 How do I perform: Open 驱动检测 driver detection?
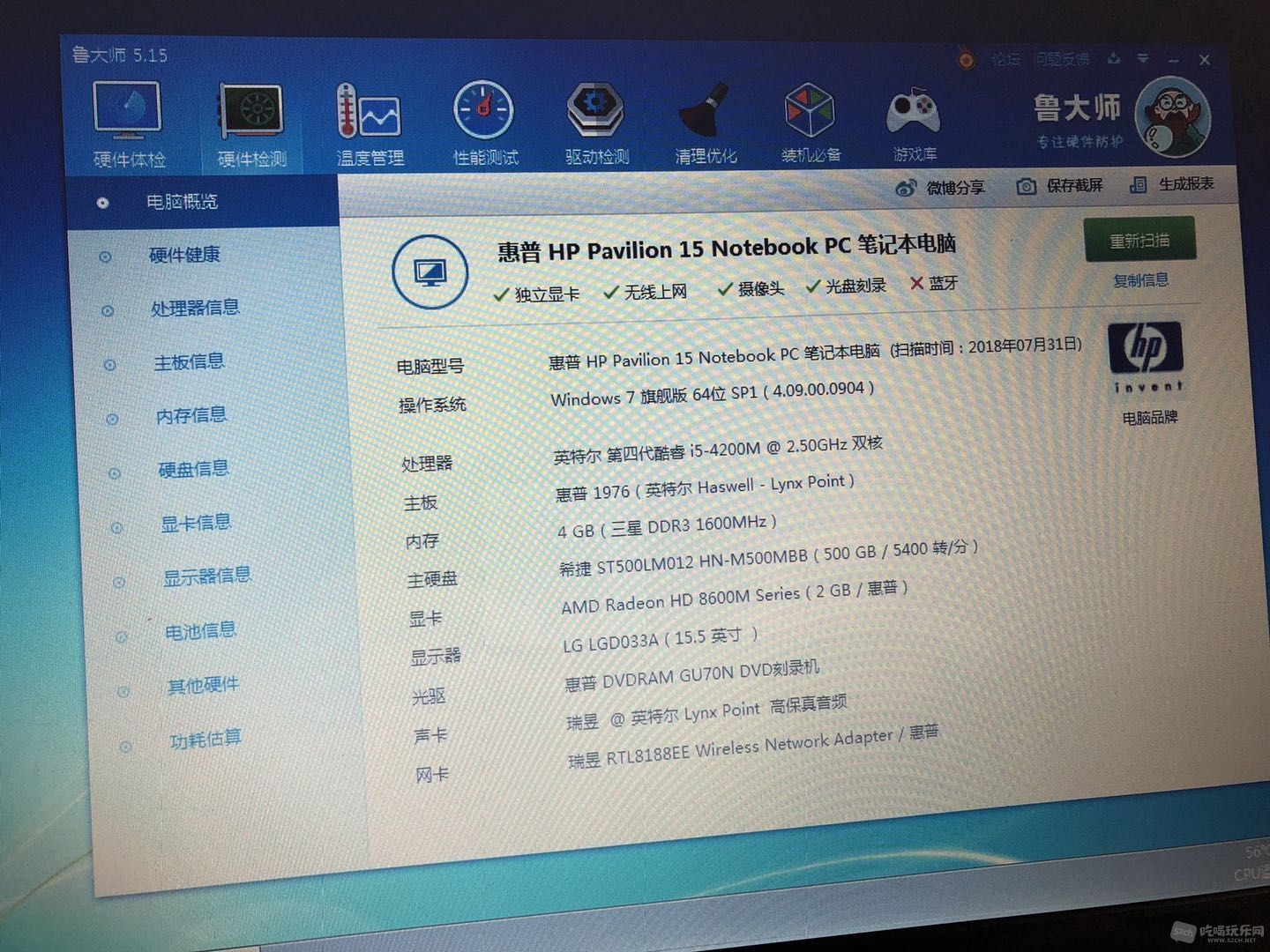click(x=596, y=122)
